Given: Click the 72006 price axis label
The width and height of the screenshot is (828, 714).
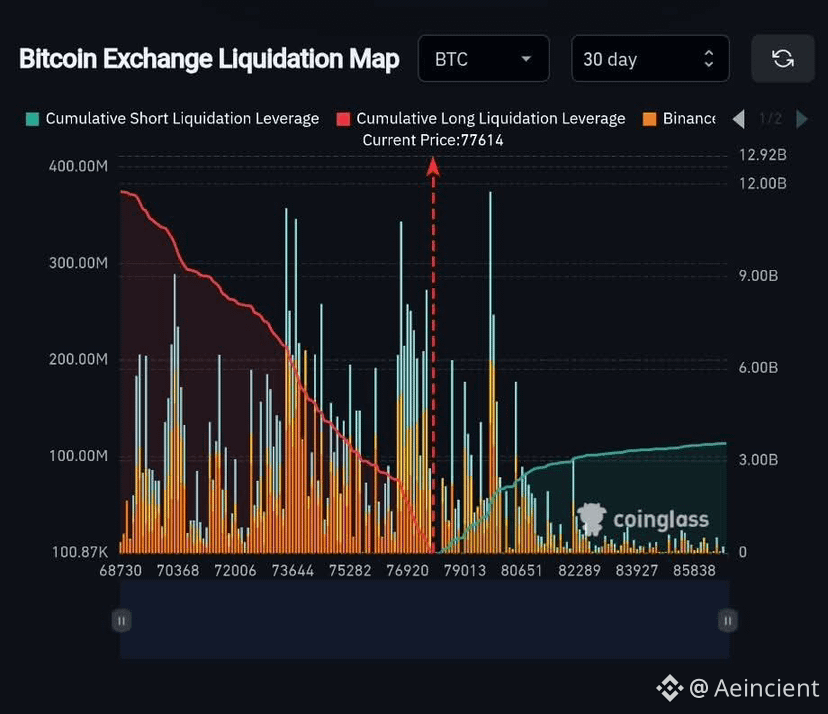Looking at the screenshot, I should coord(235,571).
